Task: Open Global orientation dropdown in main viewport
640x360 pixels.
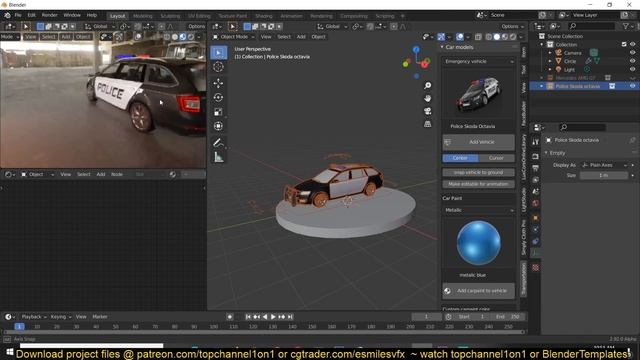Action: point(332,27)
